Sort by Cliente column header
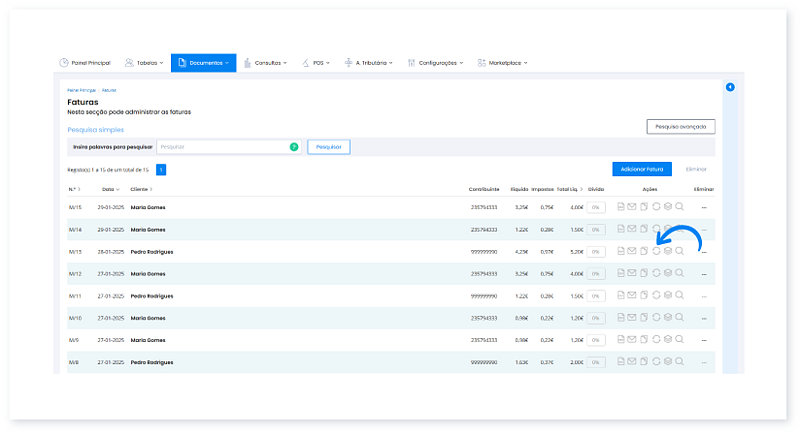The width and height of the screenshot is (800, 434). click(x=141, y=189)
